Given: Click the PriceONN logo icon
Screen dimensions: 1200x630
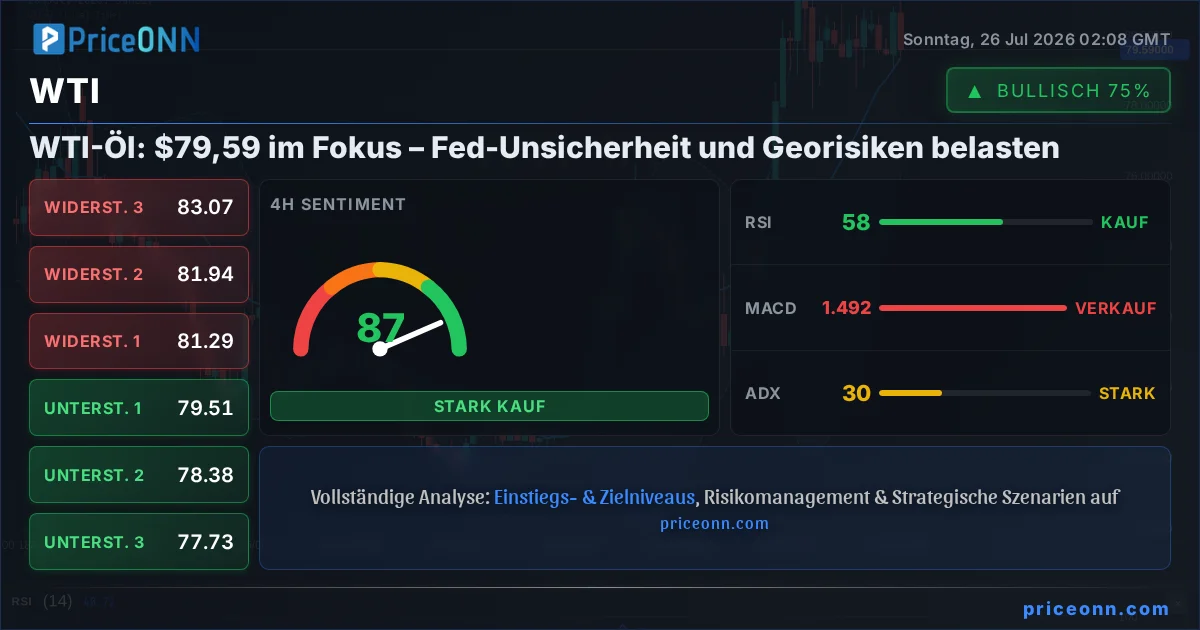Looking at the screenshot, I should click(49, 39).
